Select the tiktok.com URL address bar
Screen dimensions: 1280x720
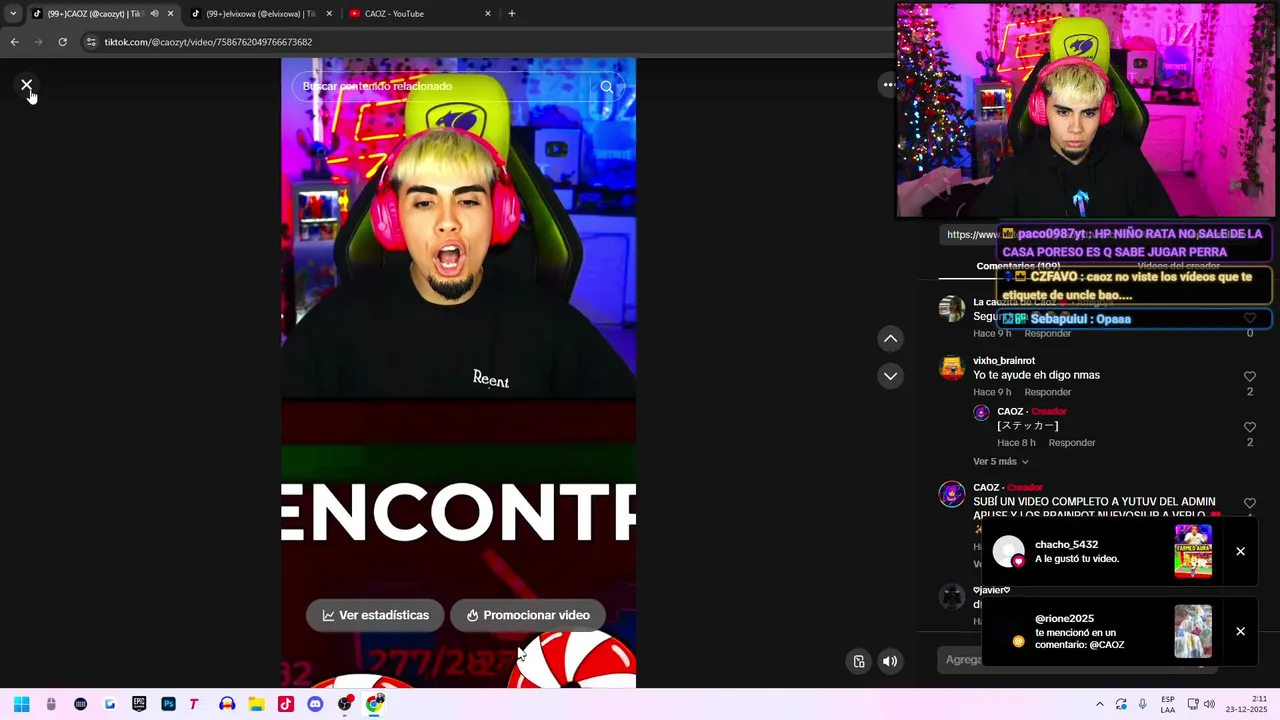[x=208, y=42]
